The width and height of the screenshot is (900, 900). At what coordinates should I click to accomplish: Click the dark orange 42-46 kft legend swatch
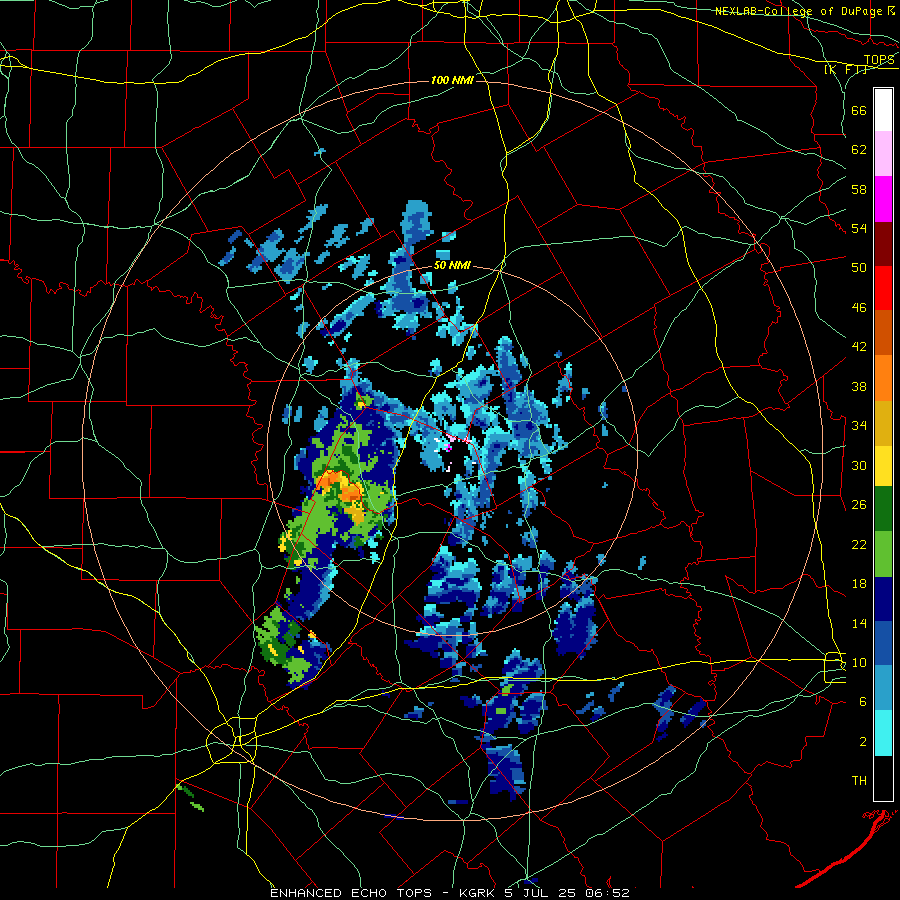click(x=883, y=333)
